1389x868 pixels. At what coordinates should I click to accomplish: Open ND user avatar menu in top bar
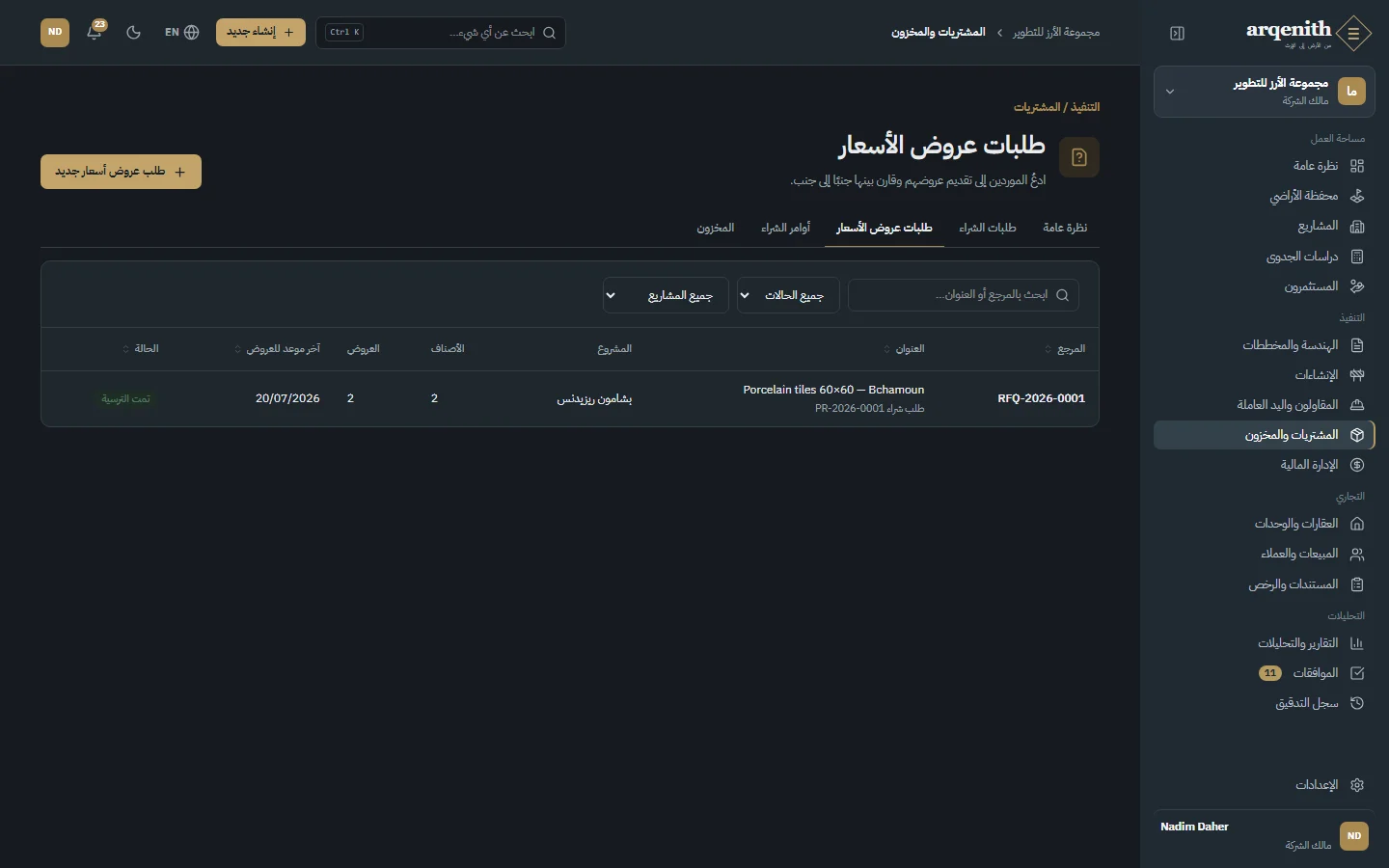click(55, 32)
